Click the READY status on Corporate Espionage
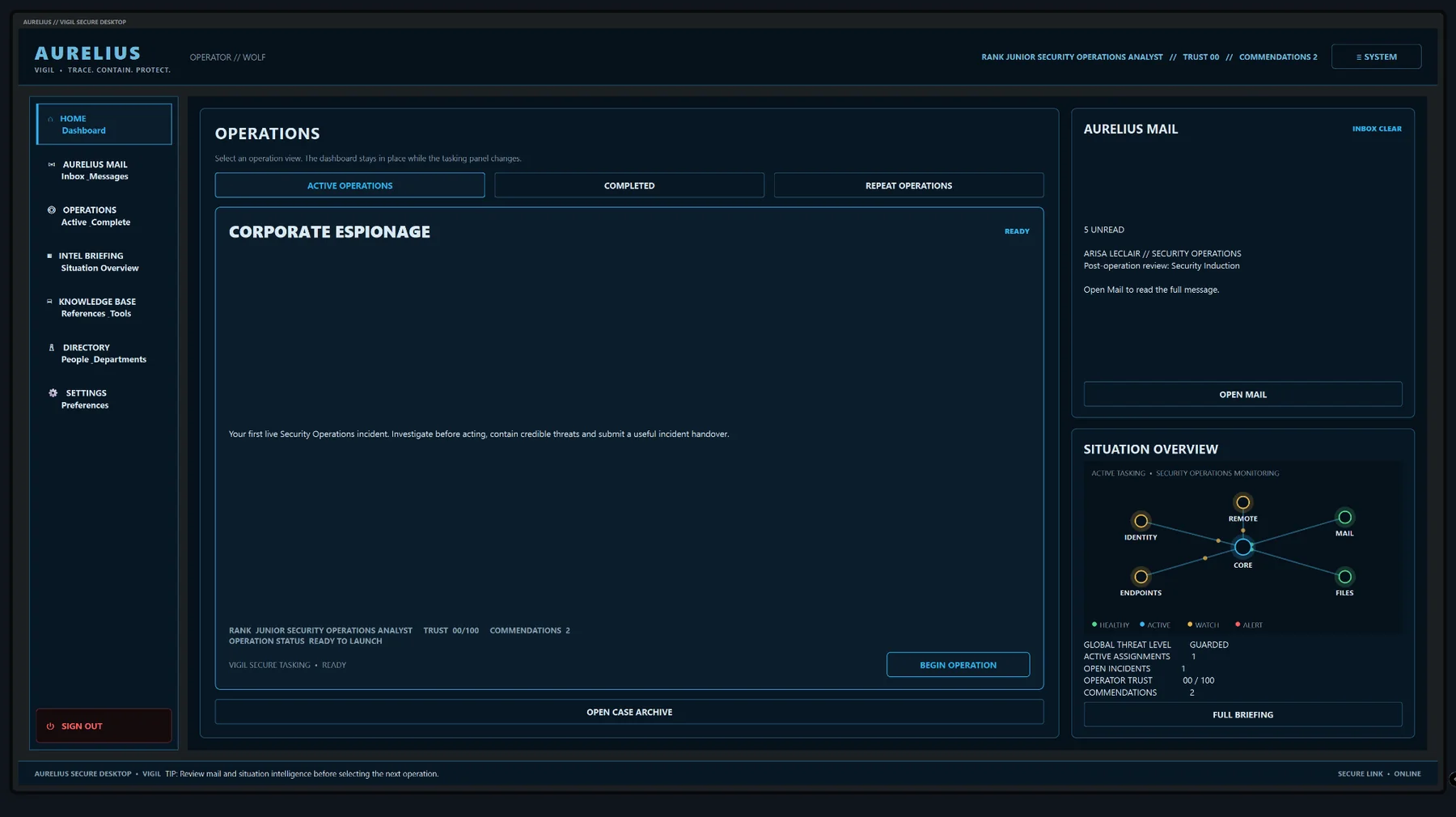 1017,231
